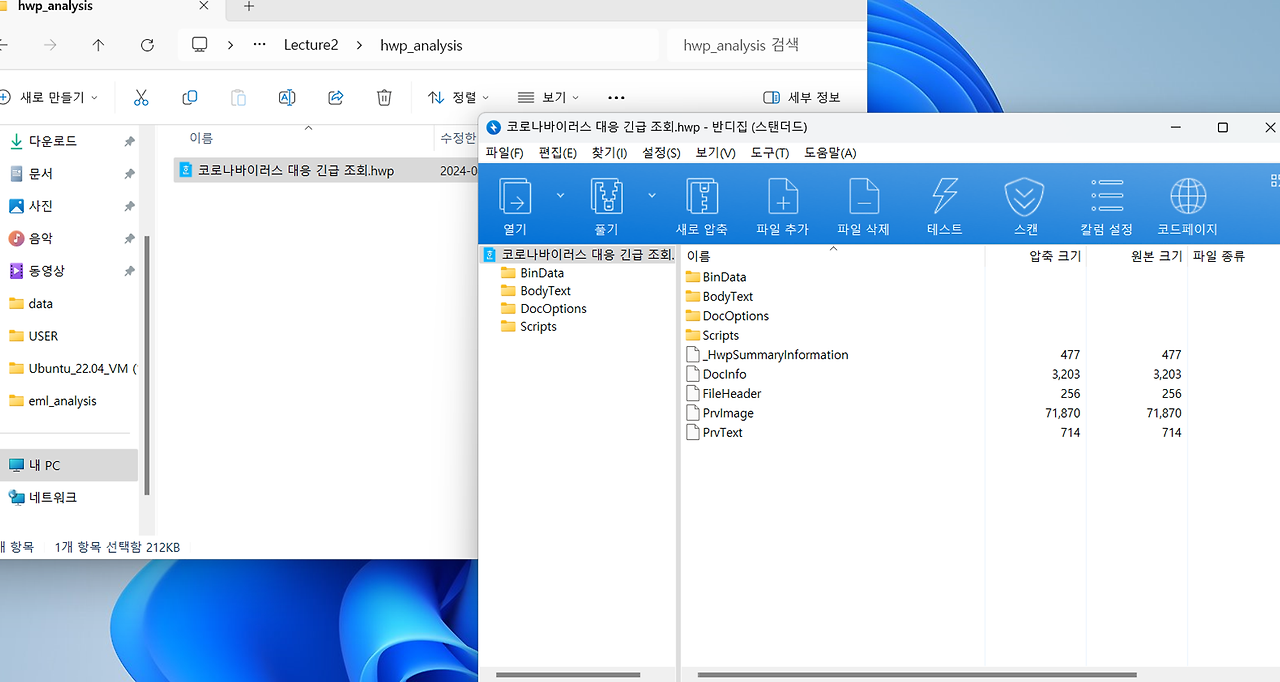Viewport: 1280px width, 682px height.
Task: Go up one folder in Explorer
Action: [x=98, y=45]
